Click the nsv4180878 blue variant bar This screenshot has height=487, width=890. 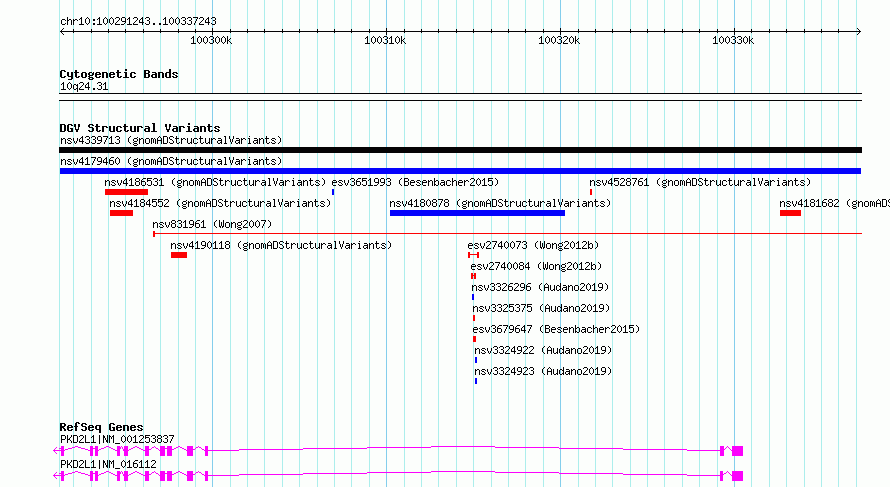(x=477, y=213)
